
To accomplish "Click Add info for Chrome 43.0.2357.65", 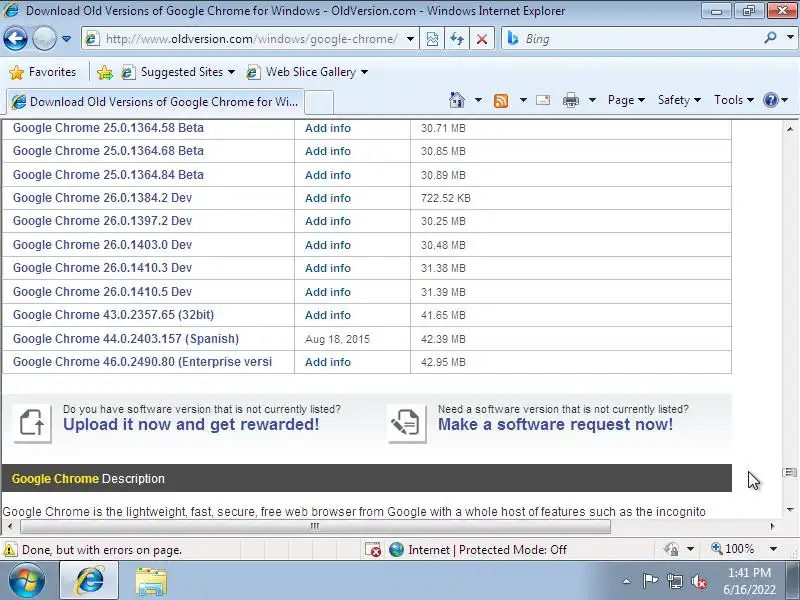I will click(x=328, y=315).
